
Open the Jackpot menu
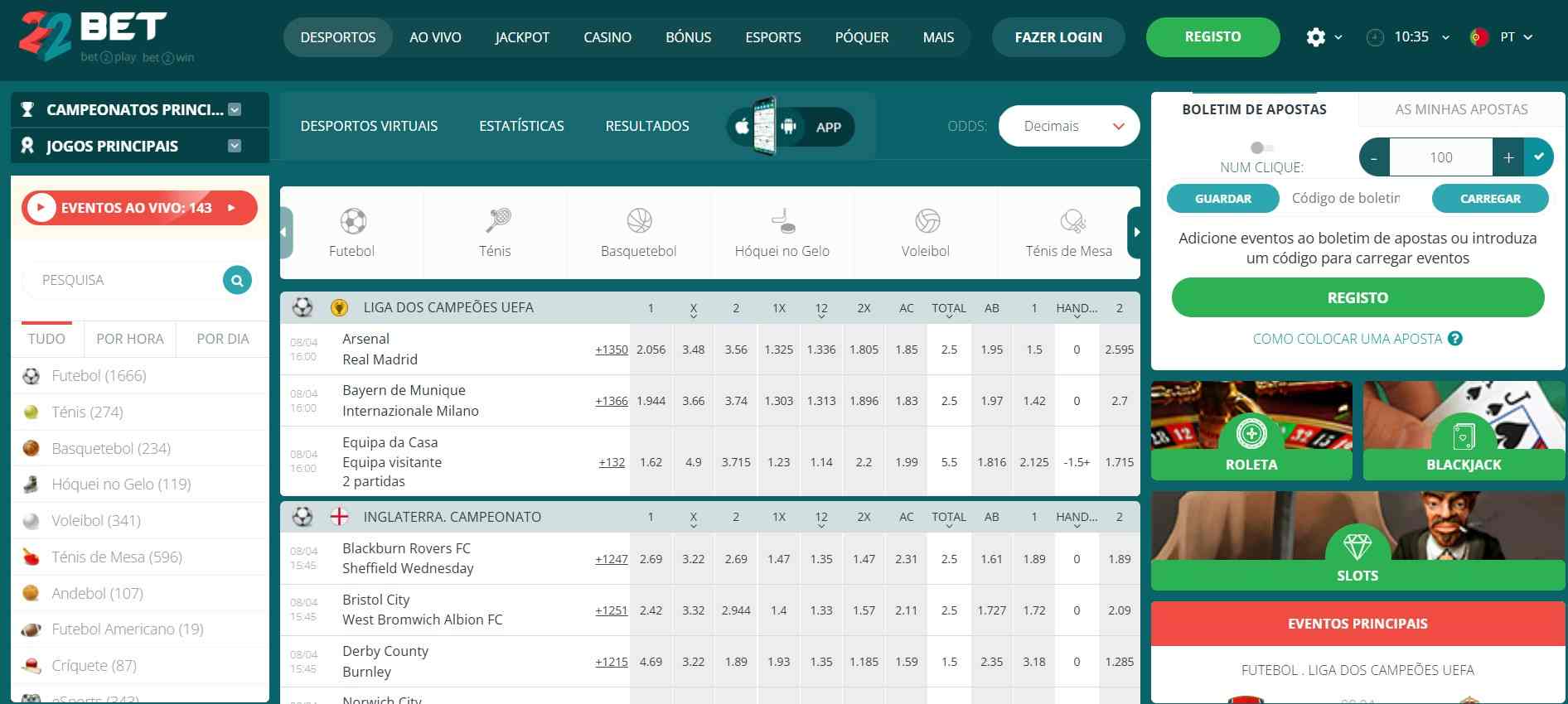pyautogui.click(x=522, y=37)
